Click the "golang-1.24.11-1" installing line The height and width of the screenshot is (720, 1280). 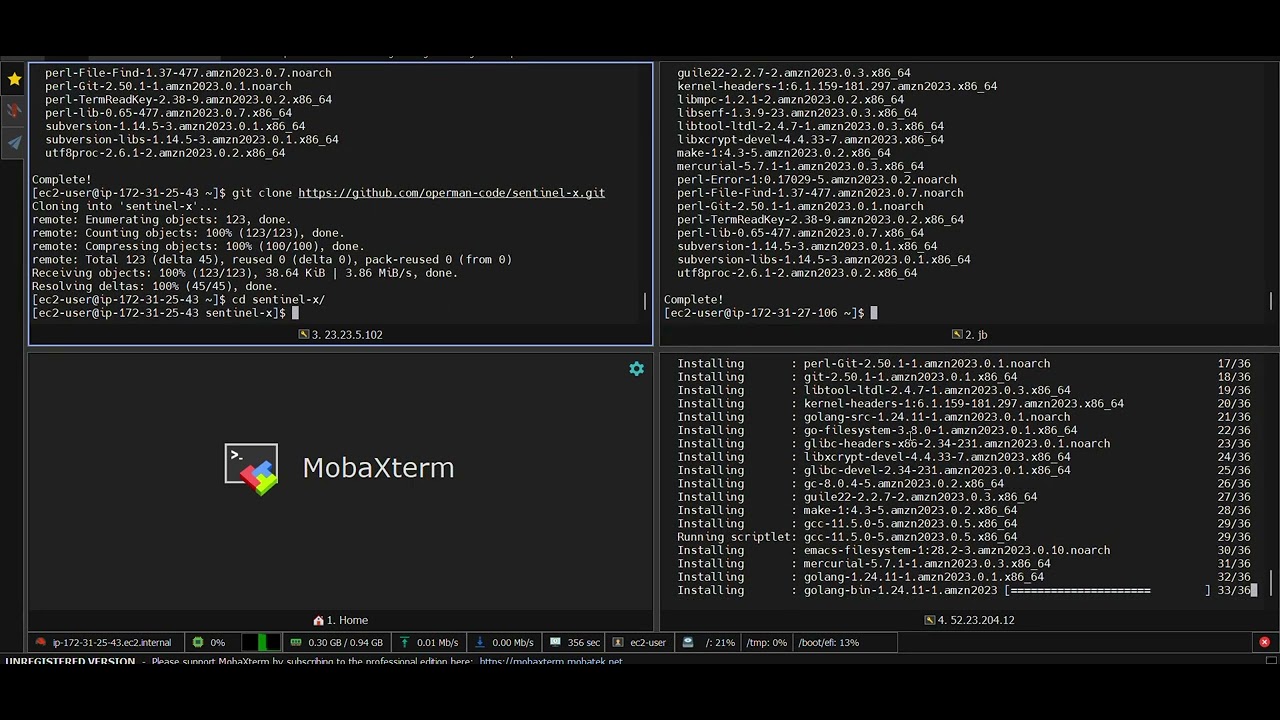tap(860, 577)
